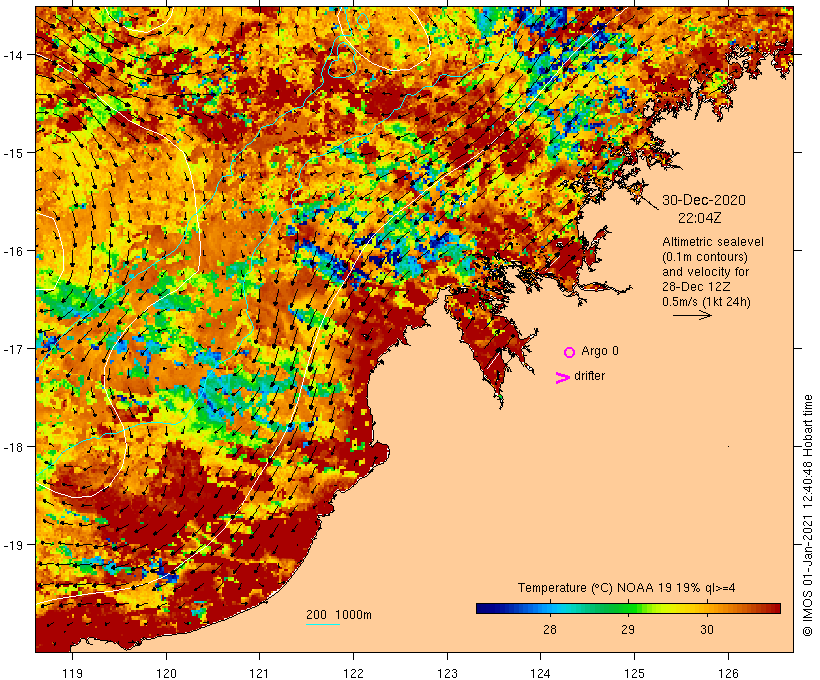
Task: Click the cyan 200m isobath legend line
Action: point(323,624)
